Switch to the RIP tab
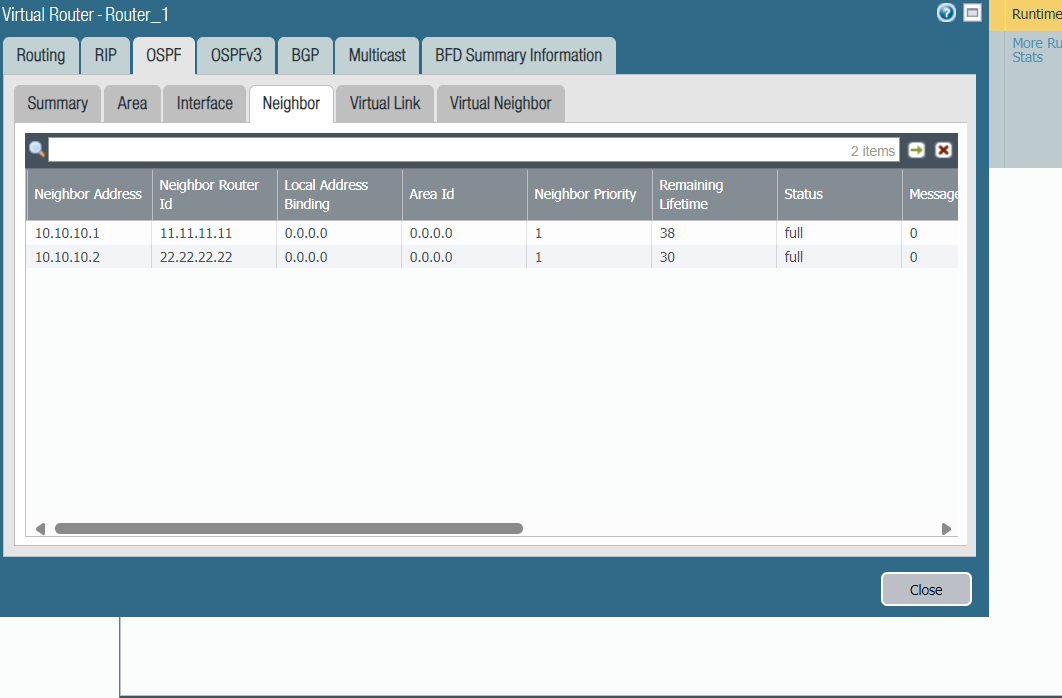The image size is (1062, 698). 105,55
